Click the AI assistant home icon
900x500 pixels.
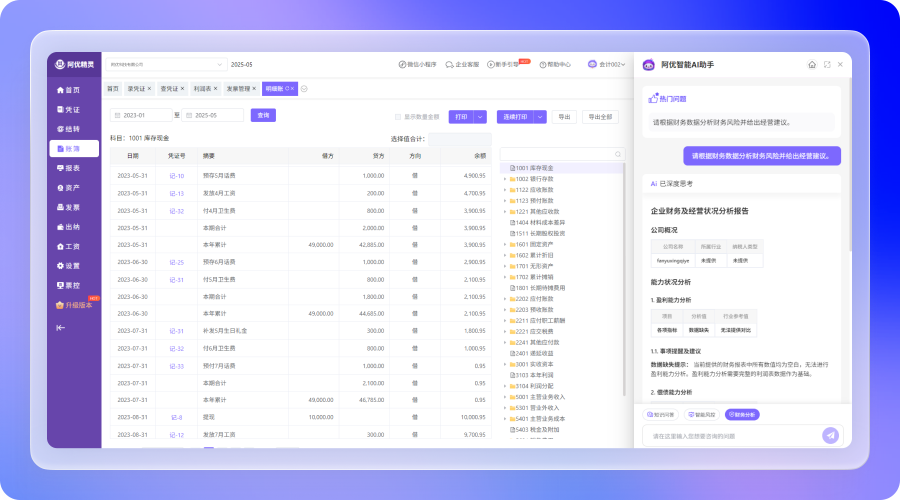coord(812,65)
